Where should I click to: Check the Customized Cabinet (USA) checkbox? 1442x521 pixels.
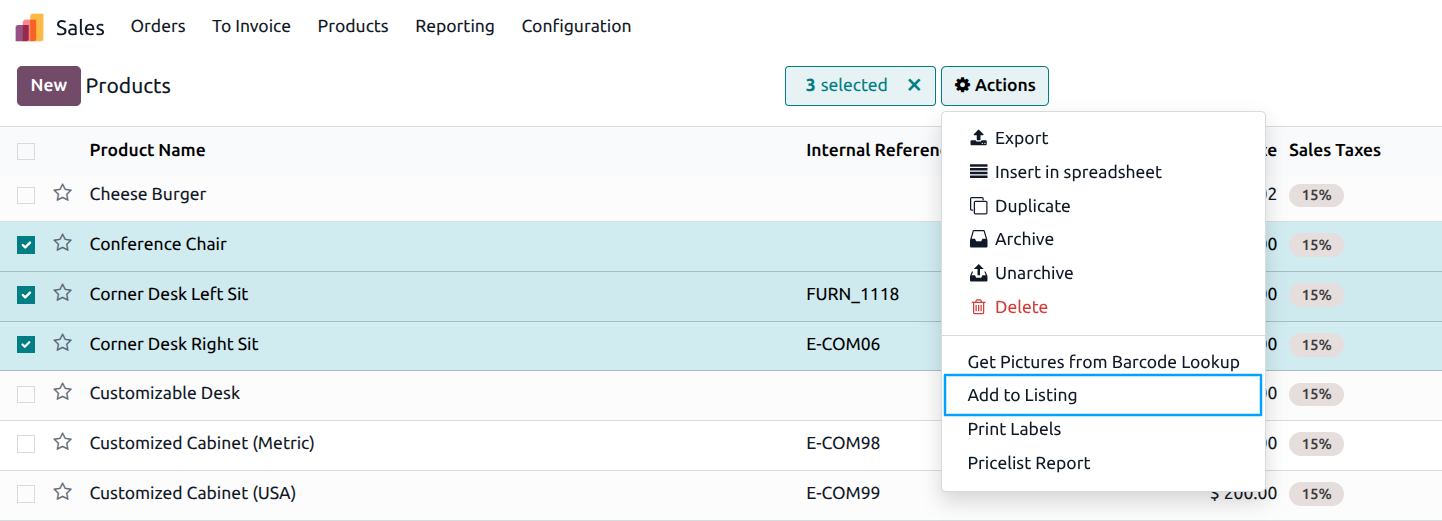click(x=26, y=494)
